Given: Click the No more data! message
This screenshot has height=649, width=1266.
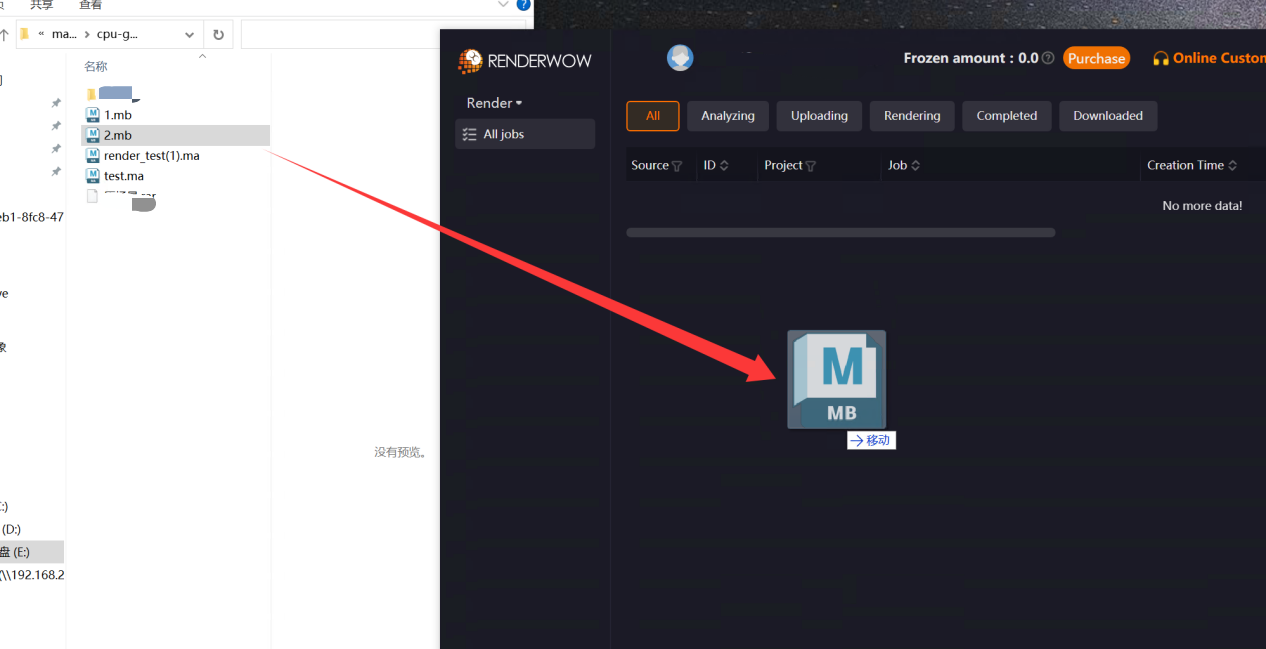Looking at the screenshot, I should coord(1202,206).
